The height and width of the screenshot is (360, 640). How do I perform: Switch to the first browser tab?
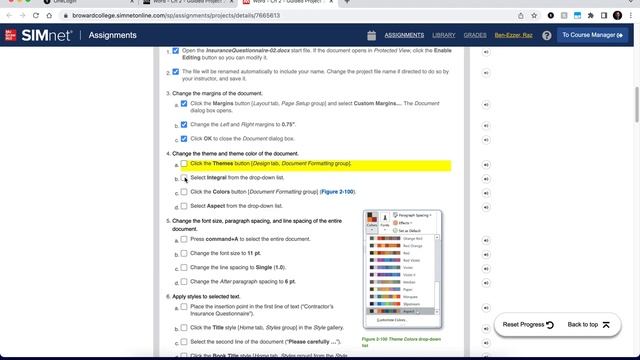click(x=88, y=2)
